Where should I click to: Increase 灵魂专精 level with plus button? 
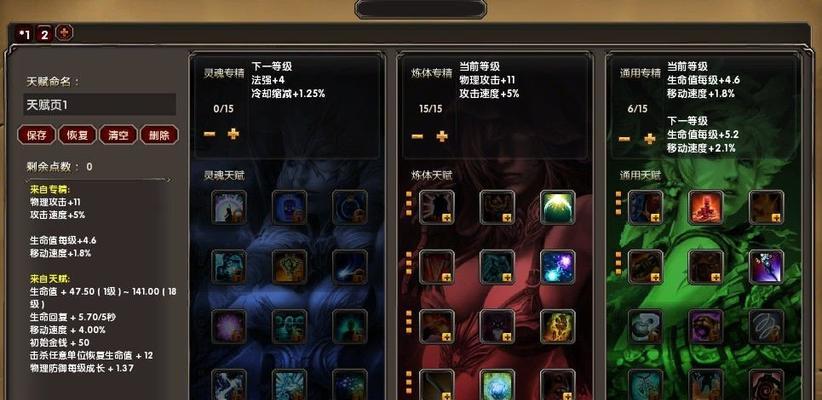coord(233,134)
